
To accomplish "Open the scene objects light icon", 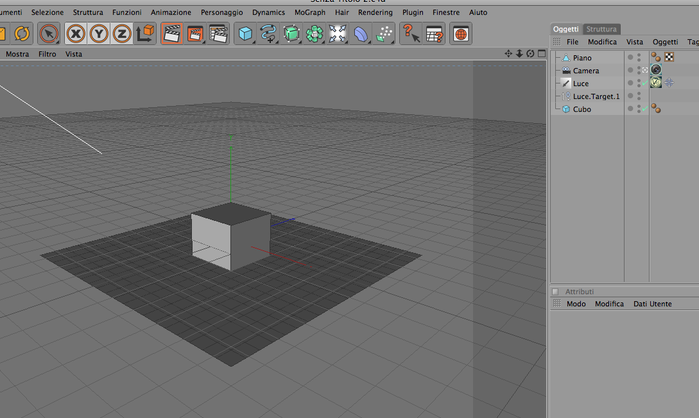I will [x=337, y=33].
